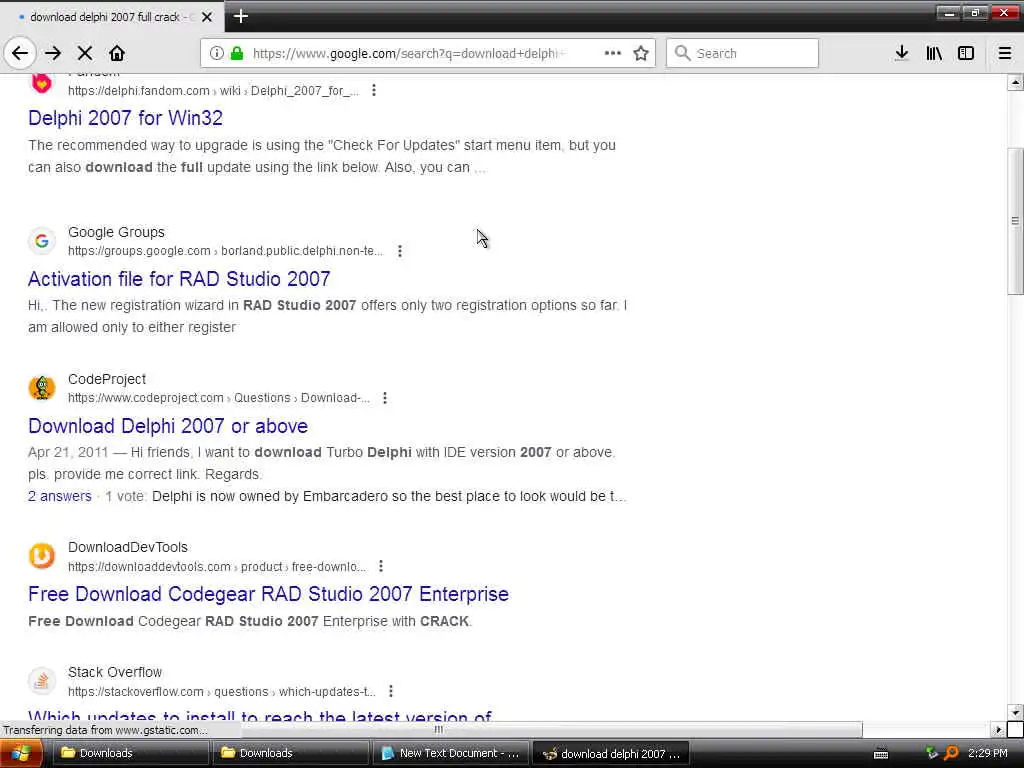Open the CodeProject result options menu
This screenshot has width=1024, height=768.
click(385, 398)
